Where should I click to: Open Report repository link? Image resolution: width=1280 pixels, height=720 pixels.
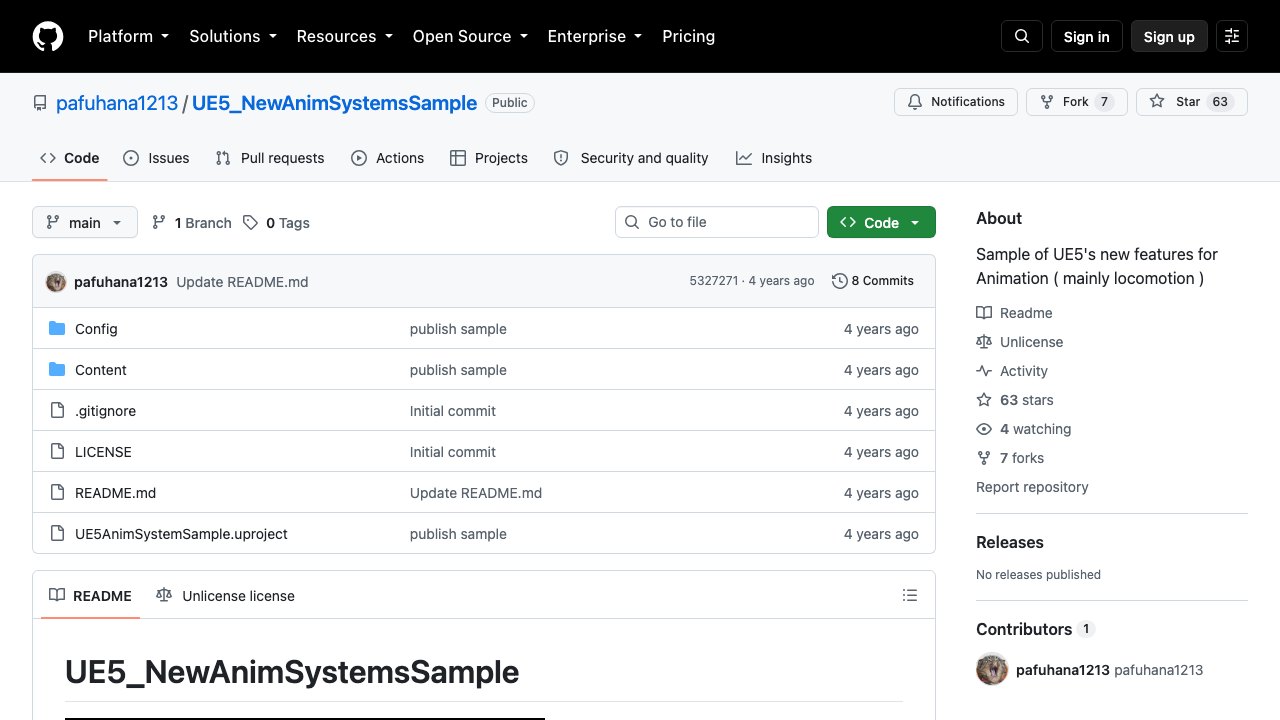(x=1032, y=487)
